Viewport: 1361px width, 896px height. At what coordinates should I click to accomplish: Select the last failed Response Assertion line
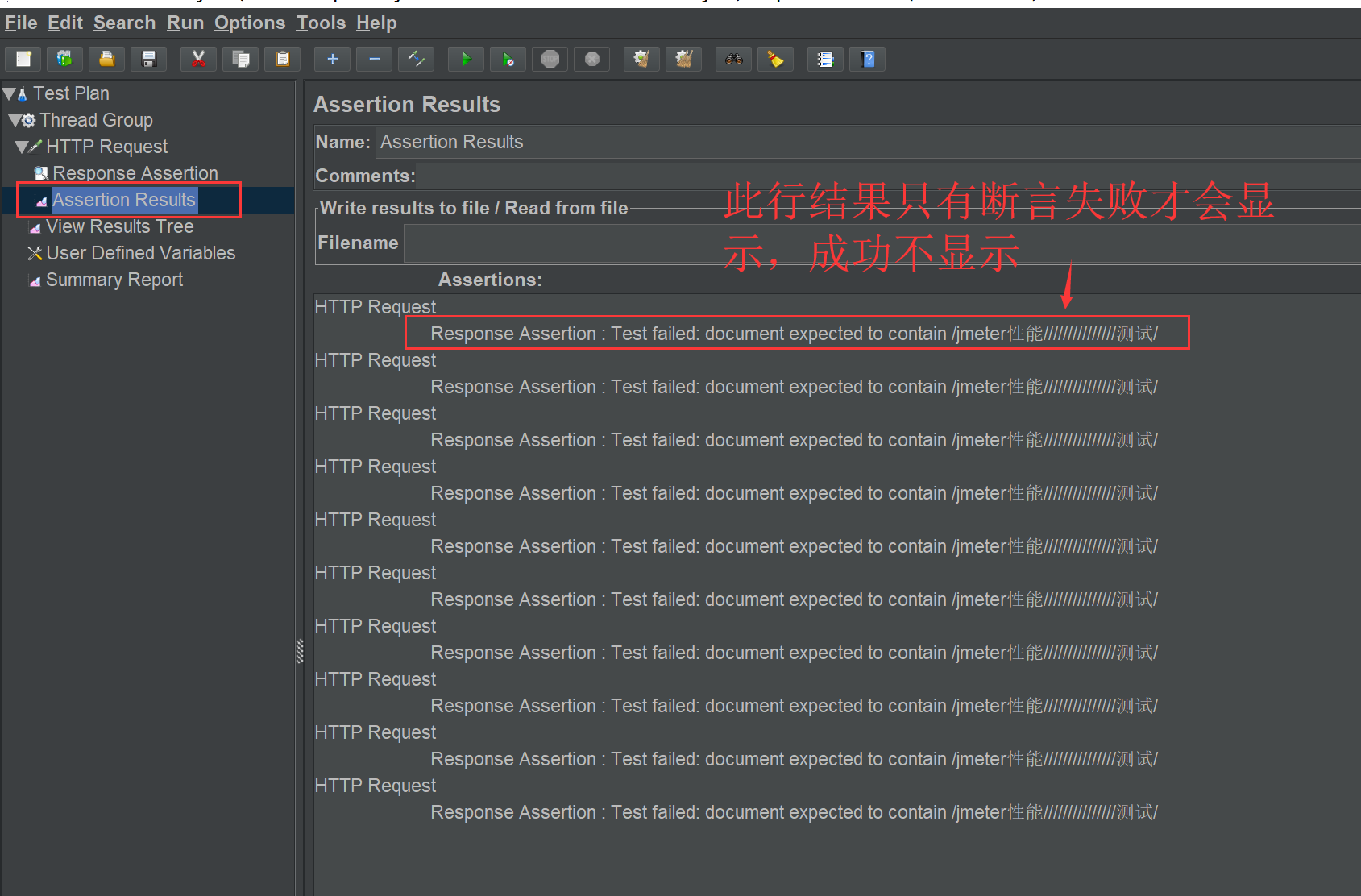point(794,812)
